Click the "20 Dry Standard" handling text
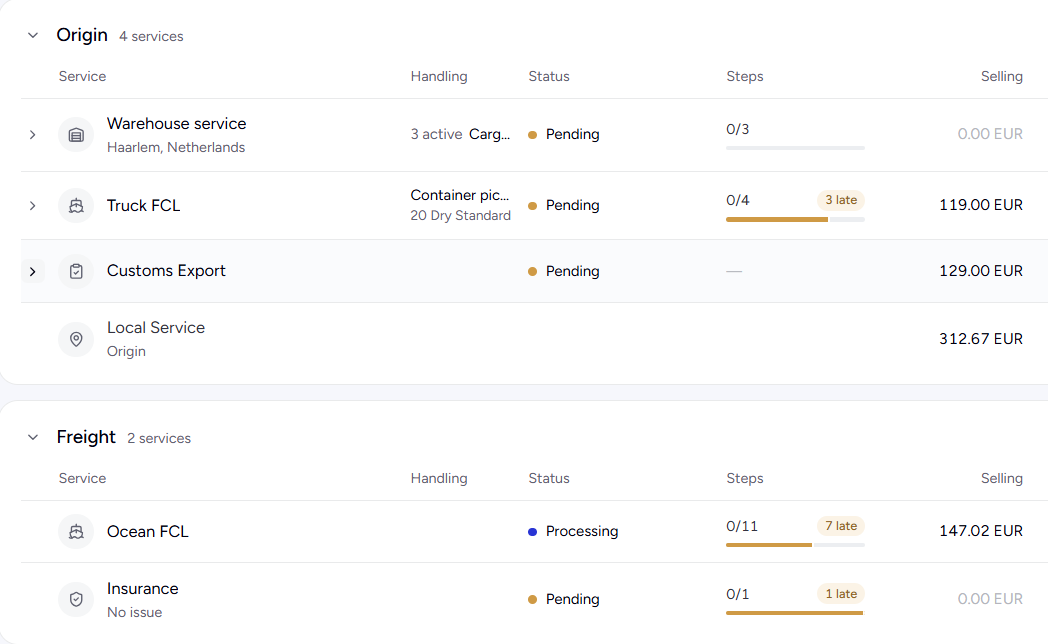The height and width of the screenshot is (644, 1048). 461,216
